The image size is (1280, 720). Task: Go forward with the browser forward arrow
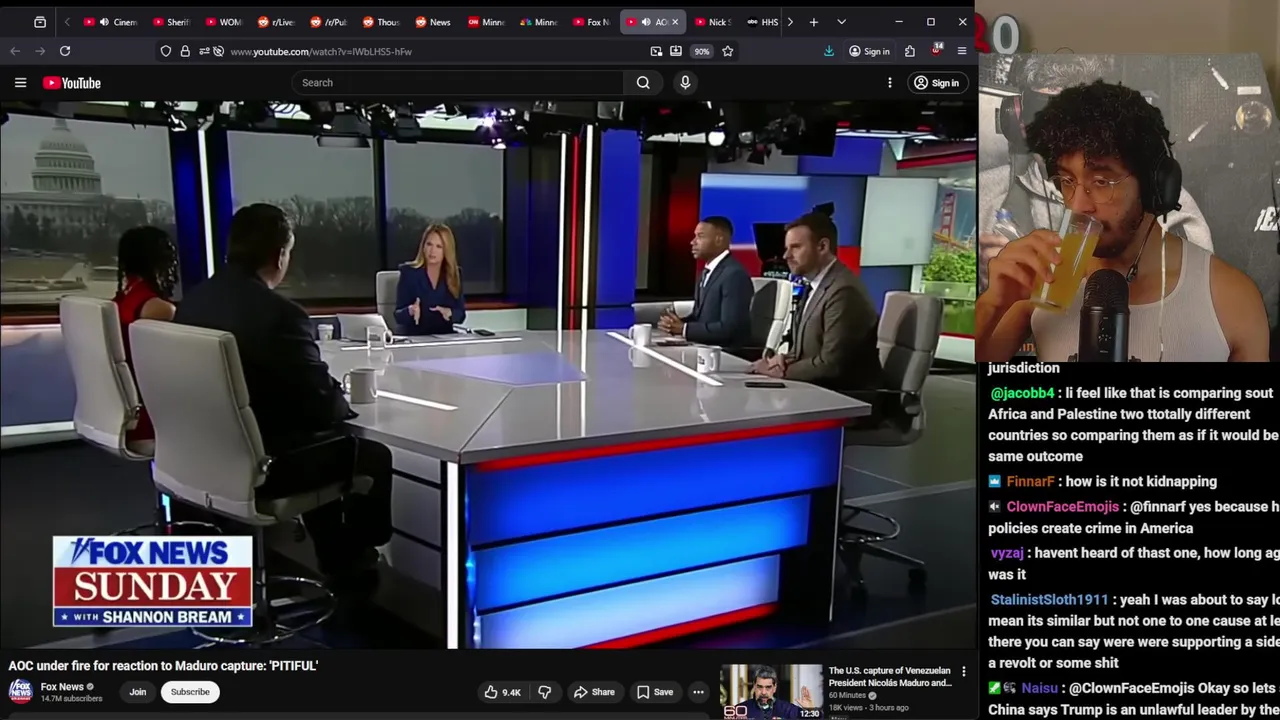tap(39, 51)
